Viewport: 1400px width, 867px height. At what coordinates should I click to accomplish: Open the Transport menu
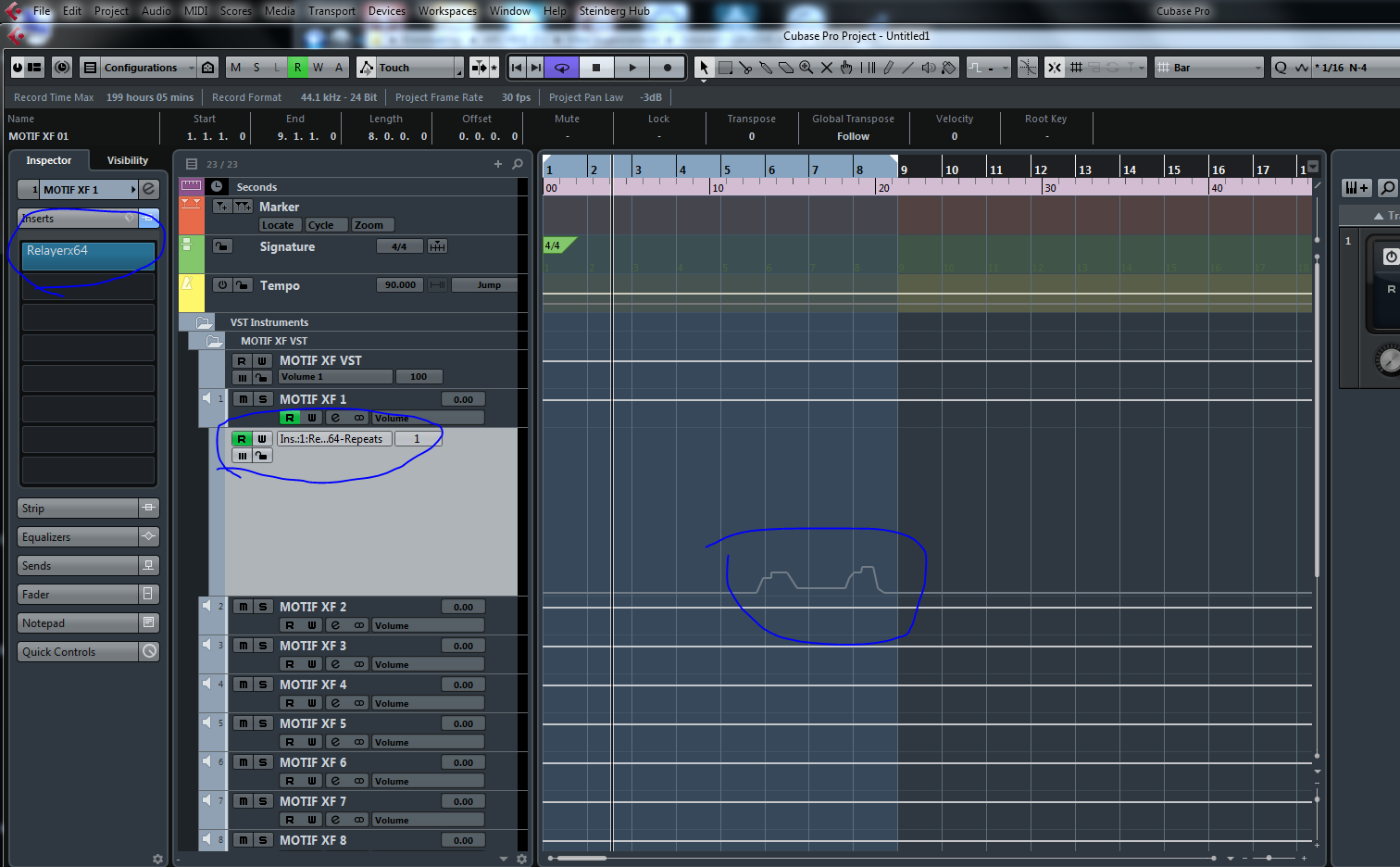tap(331, 11)
